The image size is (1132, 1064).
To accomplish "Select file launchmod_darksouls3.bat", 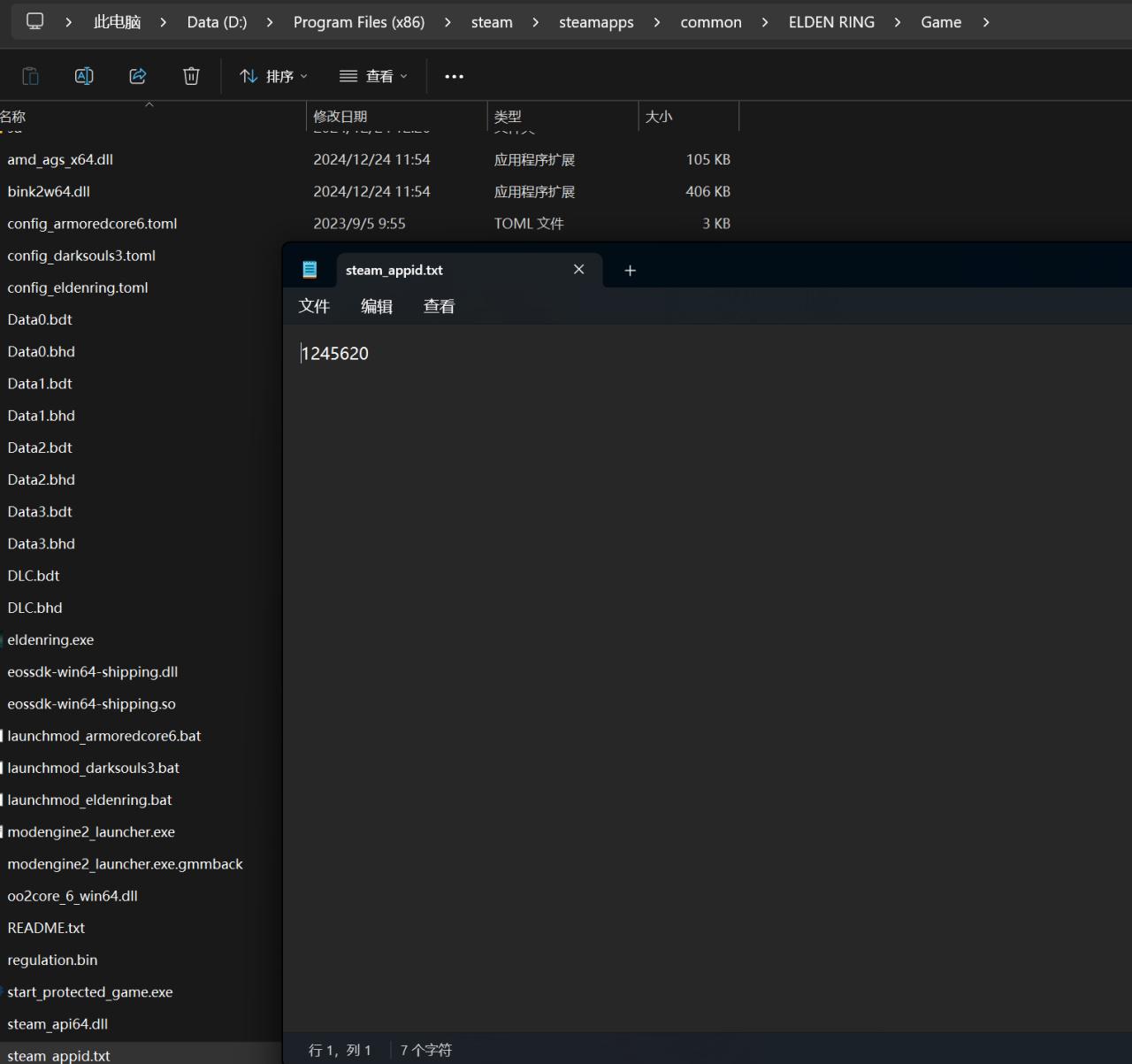I will tap(94, 768).
